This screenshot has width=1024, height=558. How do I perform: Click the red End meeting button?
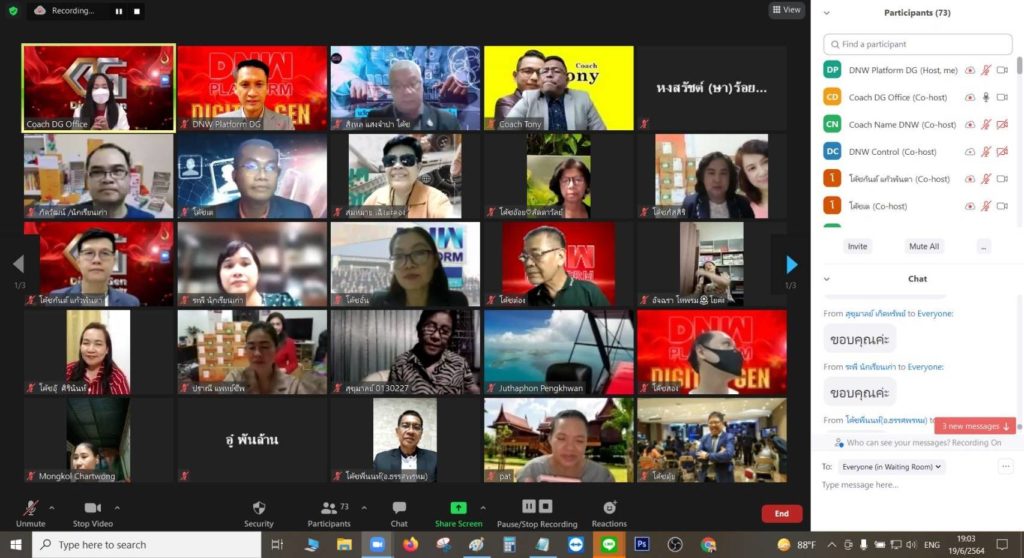point(781,514)
